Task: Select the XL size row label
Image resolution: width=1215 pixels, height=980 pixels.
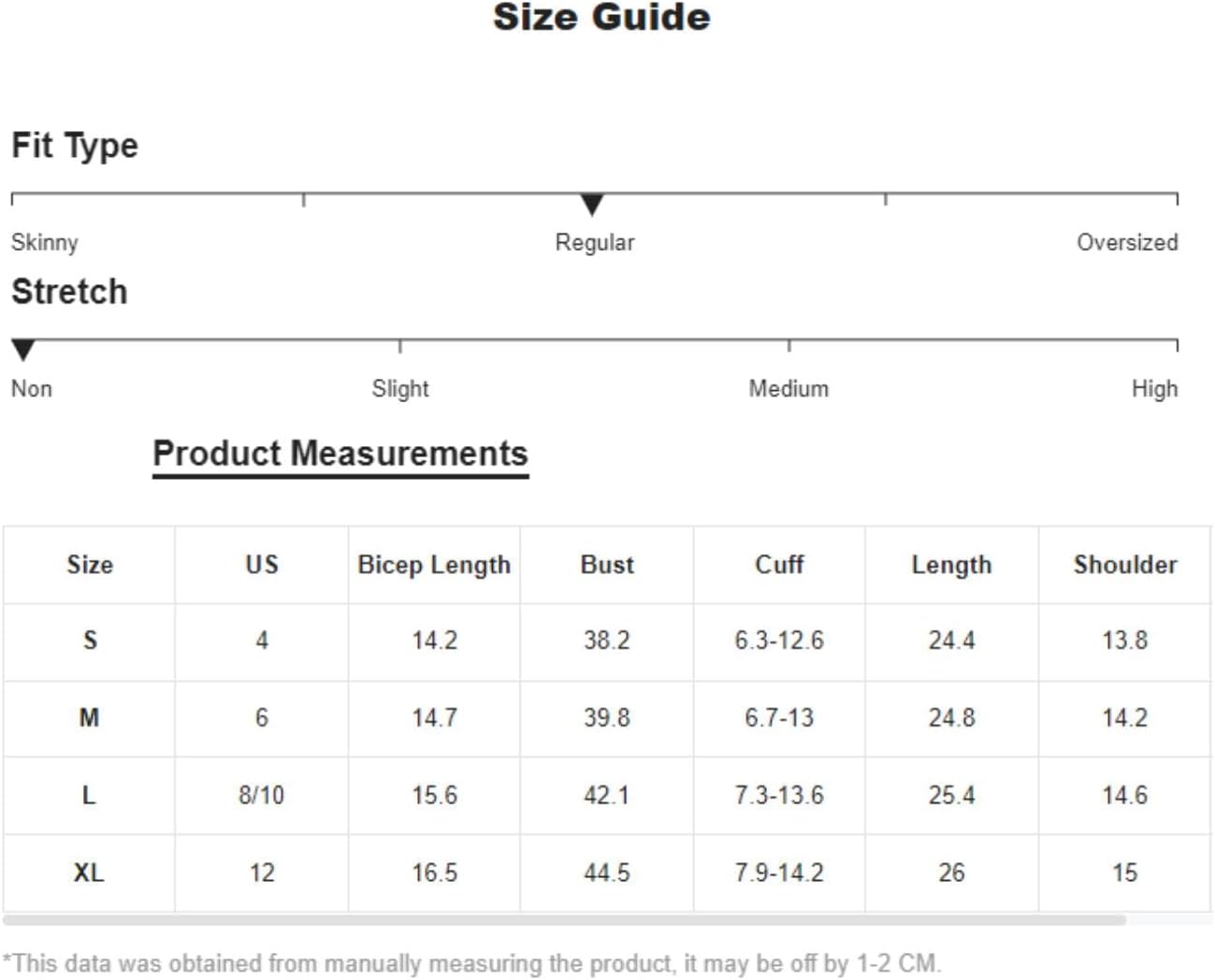Action: tap(89, 873)
